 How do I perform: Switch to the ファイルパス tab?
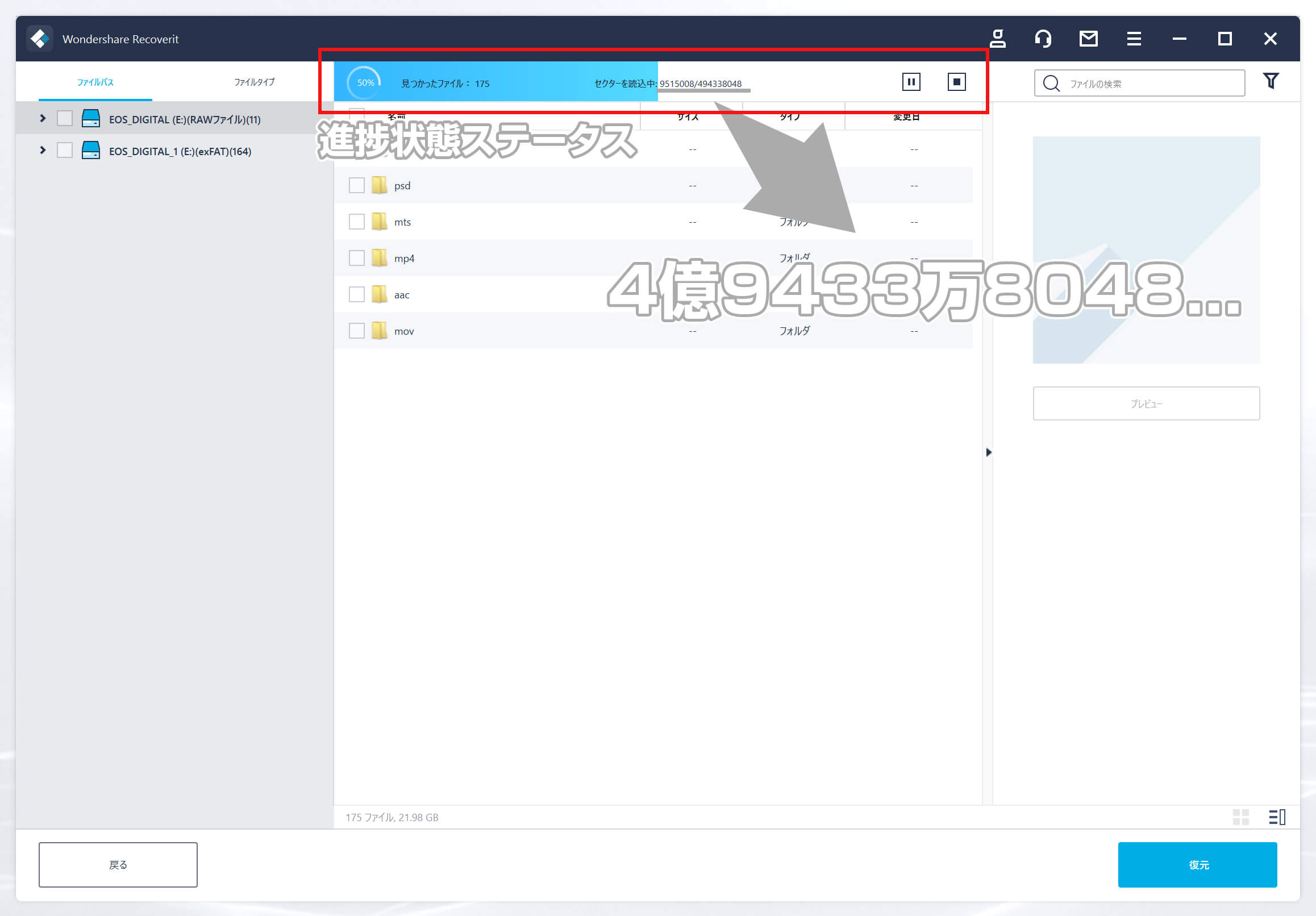coord(95,82)
